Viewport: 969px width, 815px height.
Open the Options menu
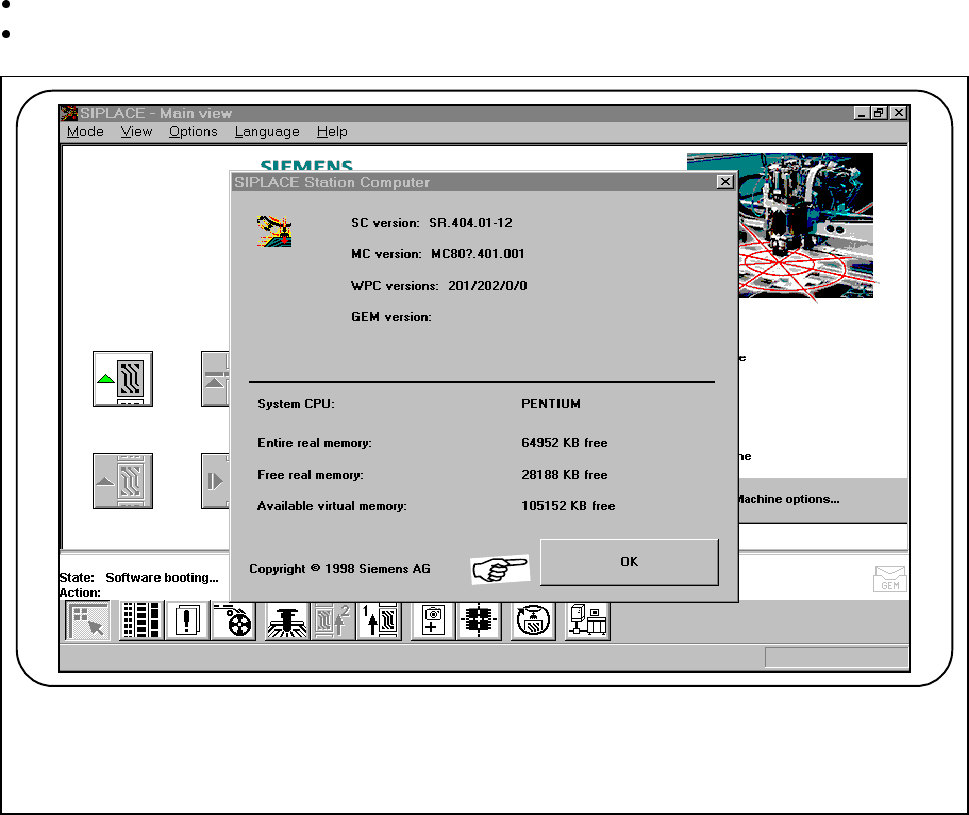pos(193,132)
